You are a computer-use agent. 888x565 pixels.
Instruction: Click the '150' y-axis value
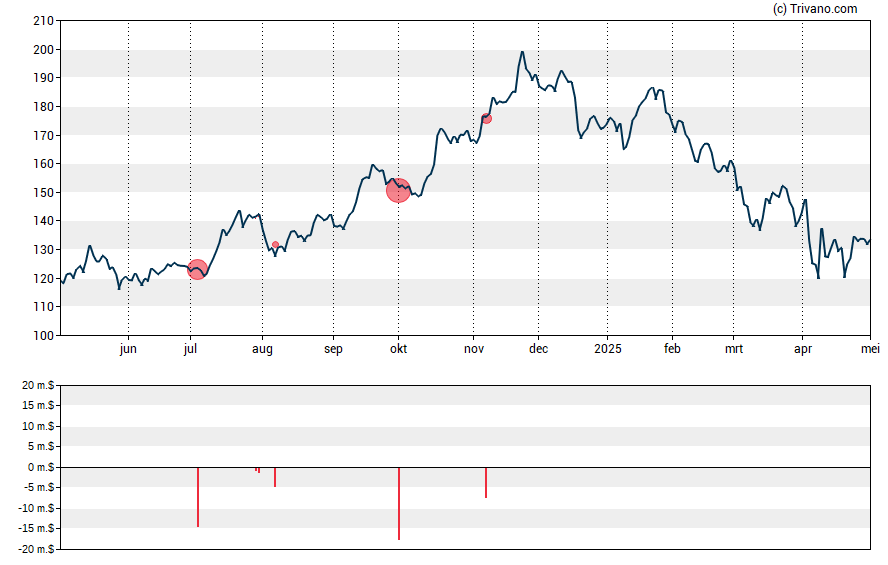click(x=43, y=192)
